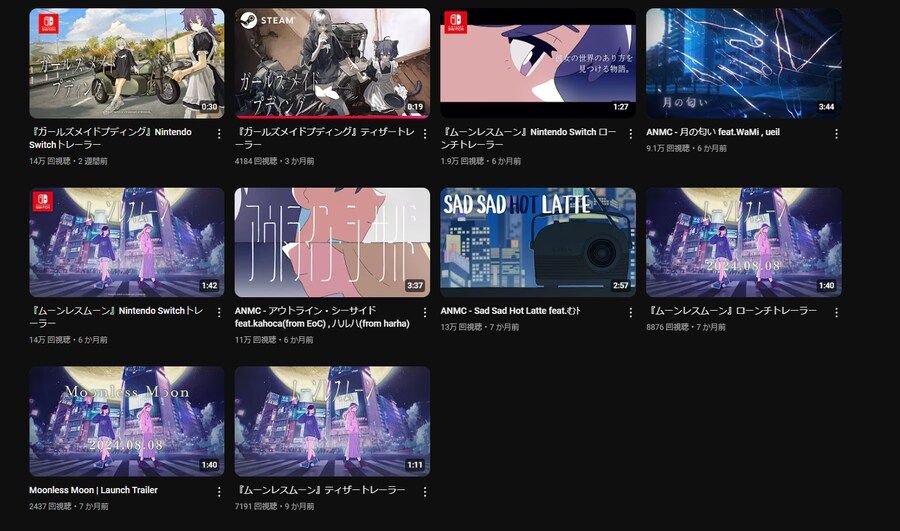
Task: Open three-dot menu for ガールズメイドプディング ティザートレーラー
Action: pyautogui.click(x=425, y=134)
